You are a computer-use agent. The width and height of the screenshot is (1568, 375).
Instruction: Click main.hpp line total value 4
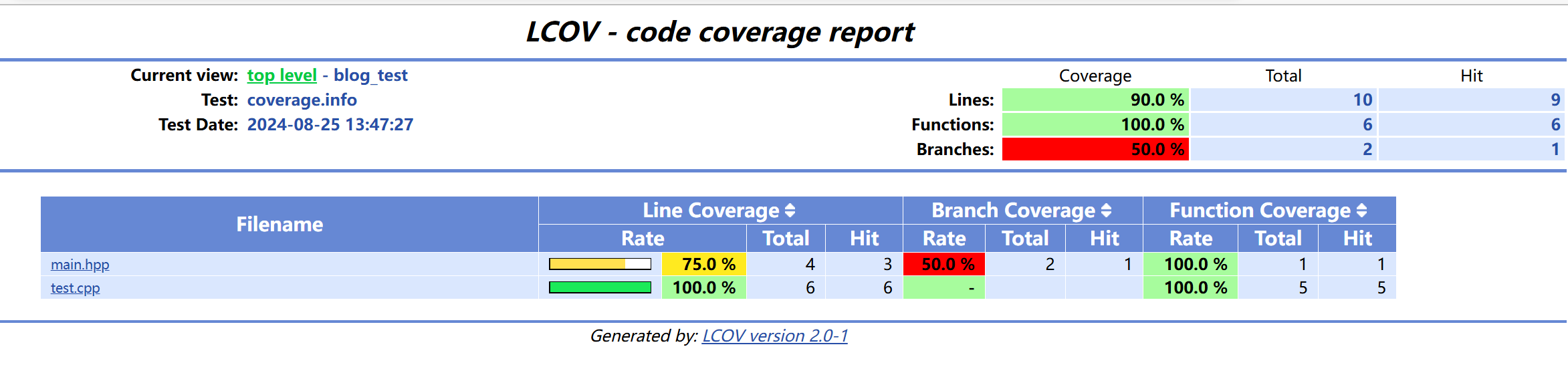810,264
